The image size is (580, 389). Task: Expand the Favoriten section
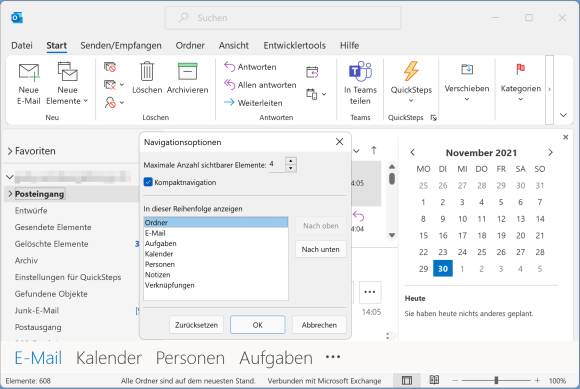coord(10,151)
